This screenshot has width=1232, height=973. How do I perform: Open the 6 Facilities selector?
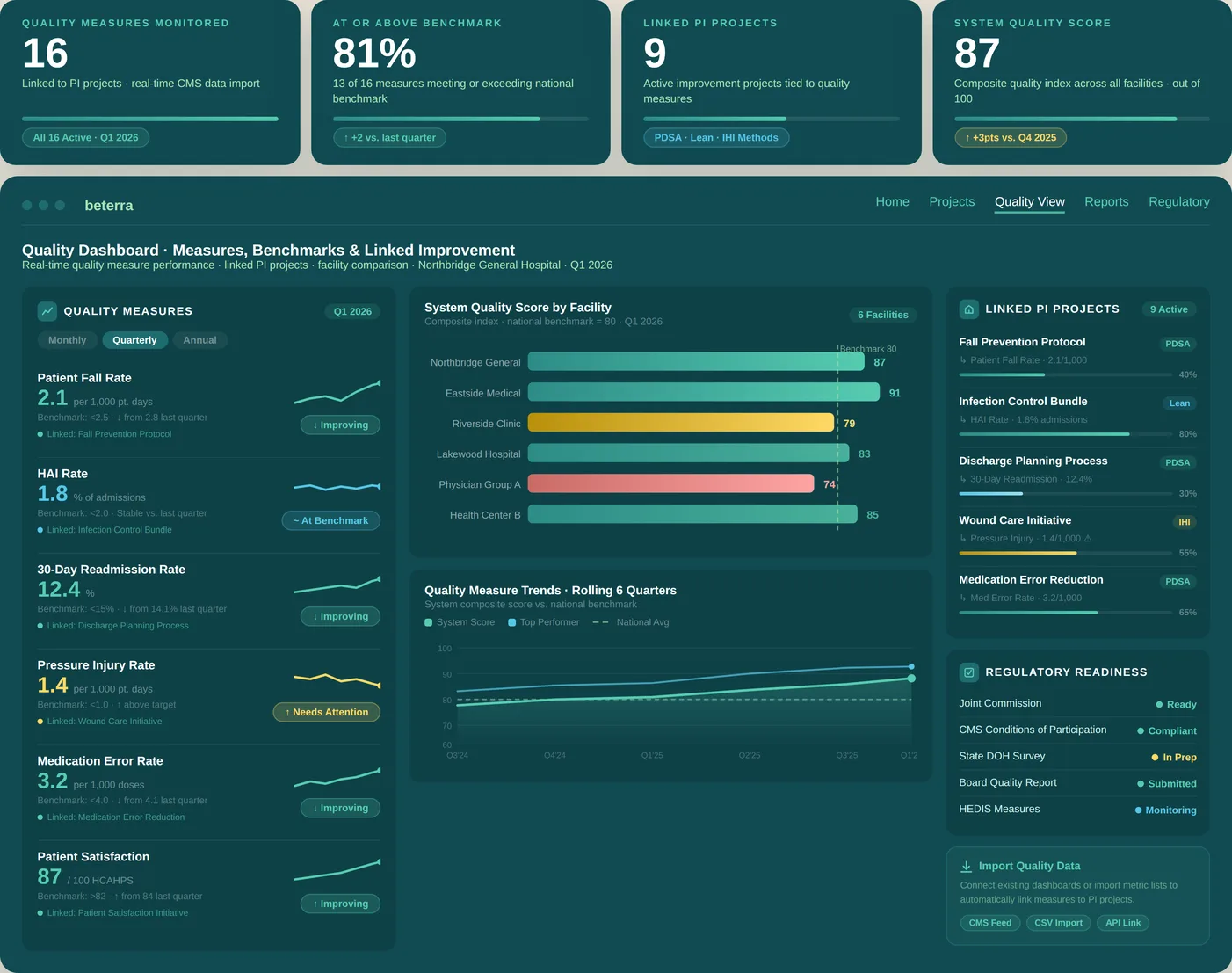click(882, 315)
